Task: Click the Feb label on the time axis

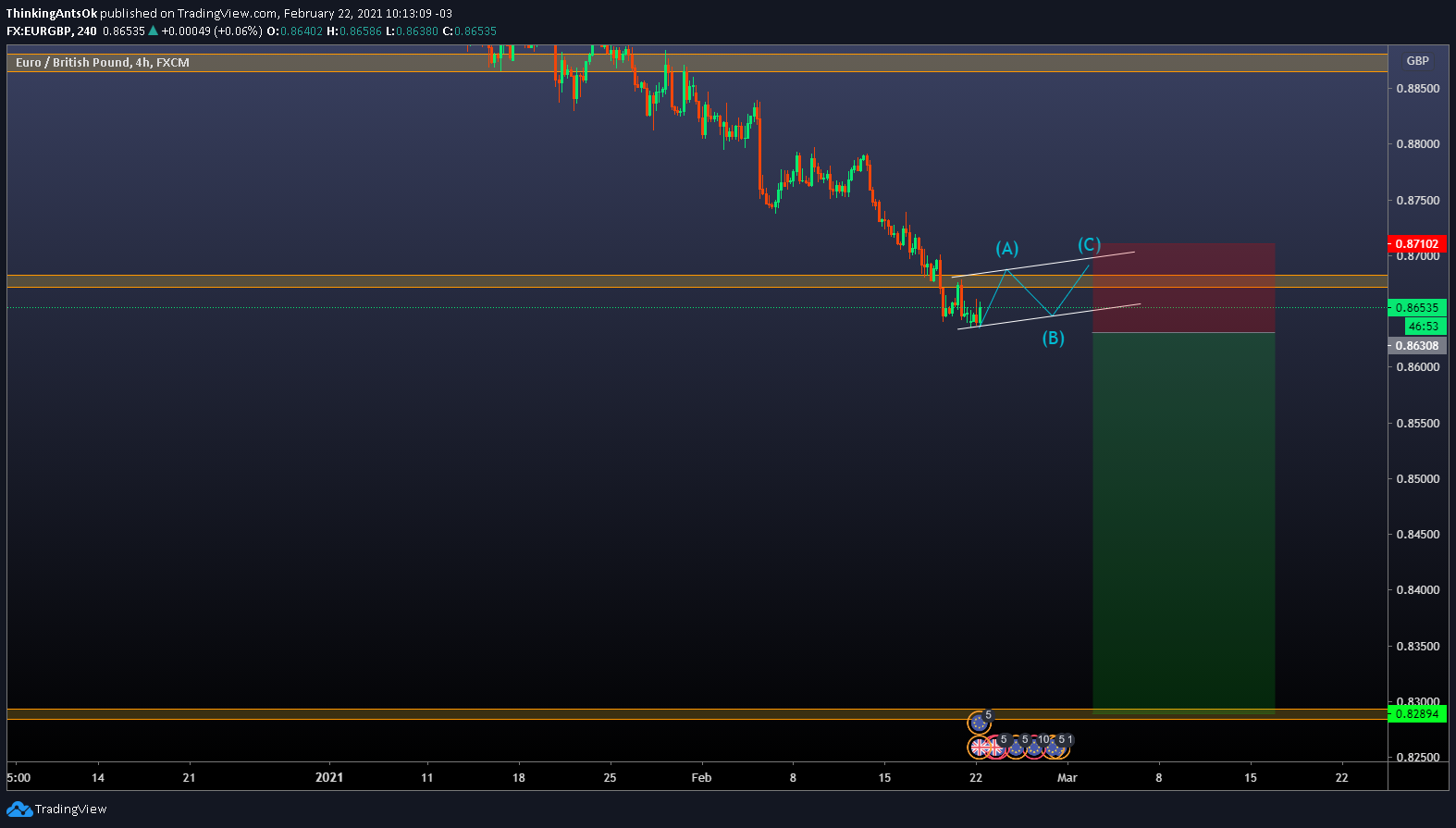Action: 701,778
